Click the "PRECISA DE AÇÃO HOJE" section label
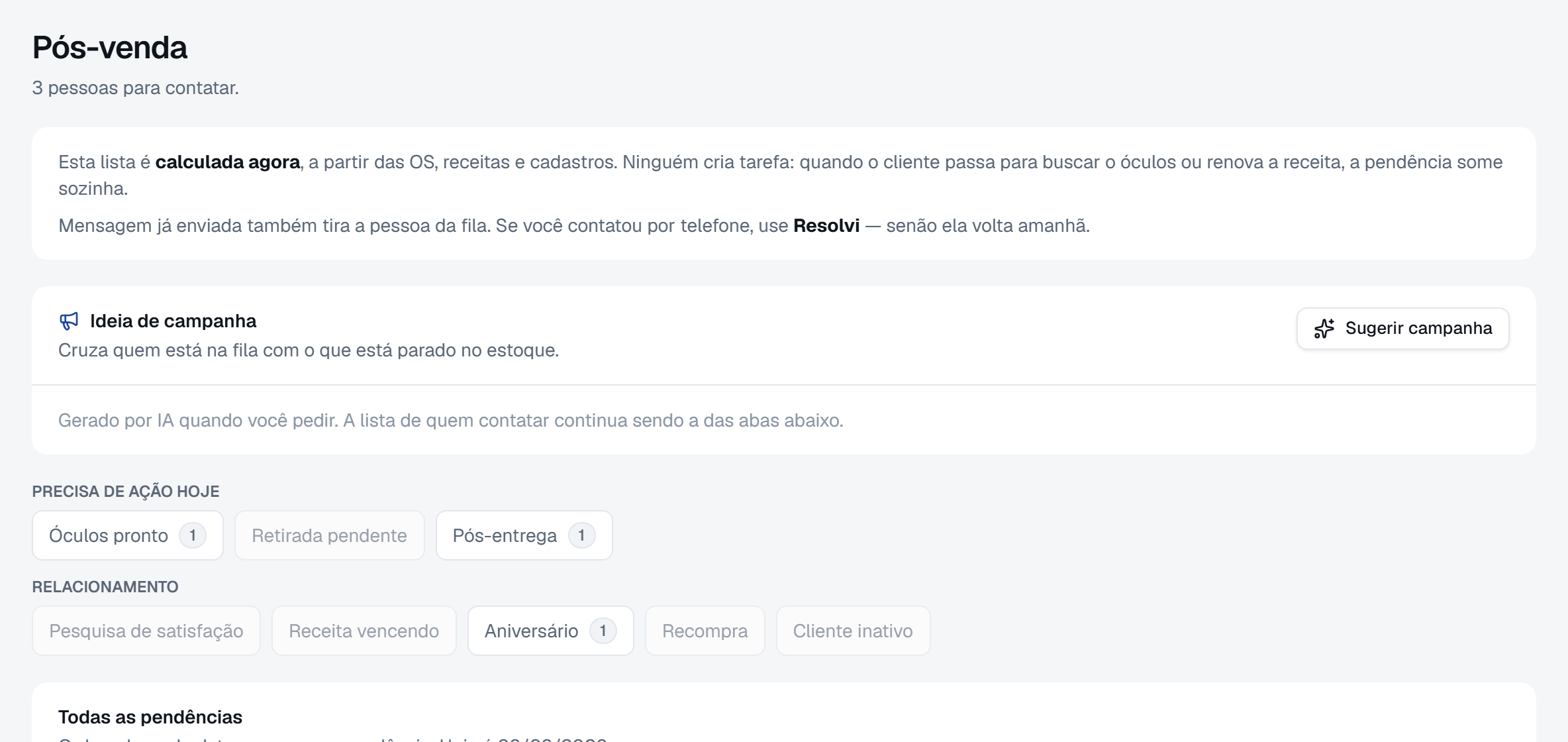Image resolution: width=1568 pixels, height=742 pixels. (126, 492)
